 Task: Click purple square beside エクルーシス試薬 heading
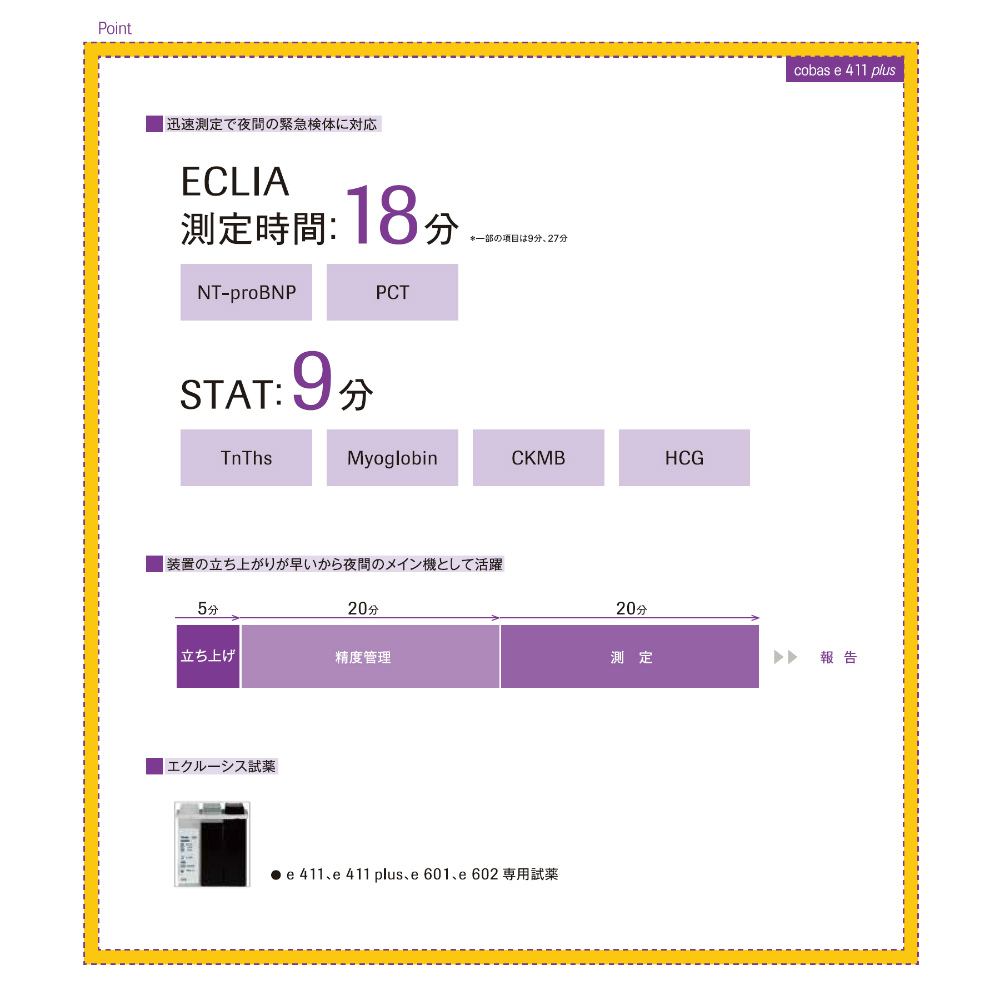coord(154,766)
